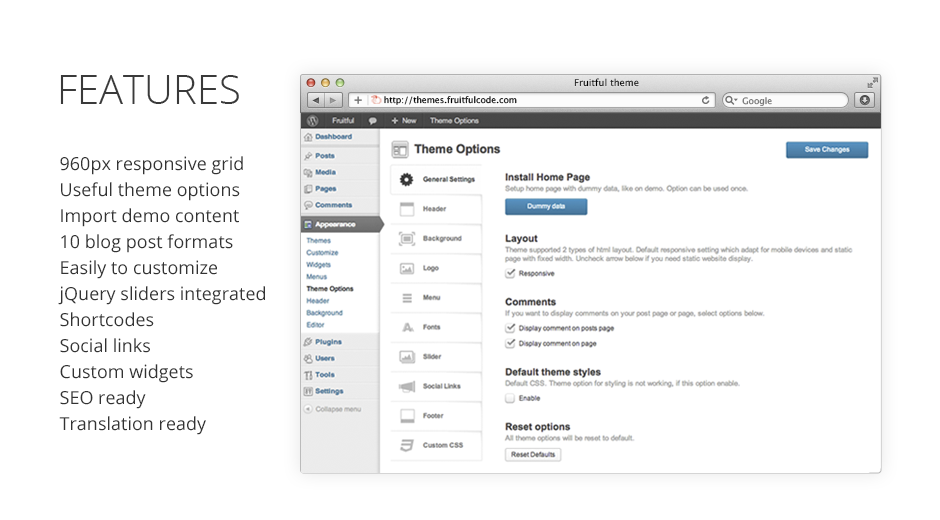This screenshot has width=940, height=520.
Task: Open the comments bubble in admin bar
Action: tap(372, 120)
